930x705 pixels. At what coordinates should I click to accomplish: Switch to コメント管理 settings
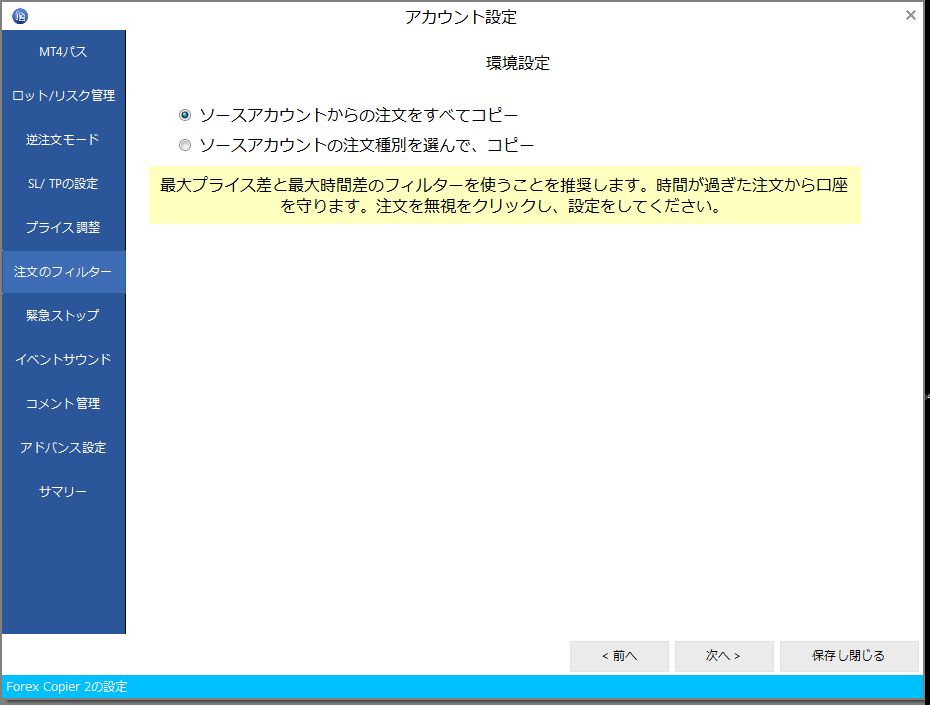pos(63,403)
